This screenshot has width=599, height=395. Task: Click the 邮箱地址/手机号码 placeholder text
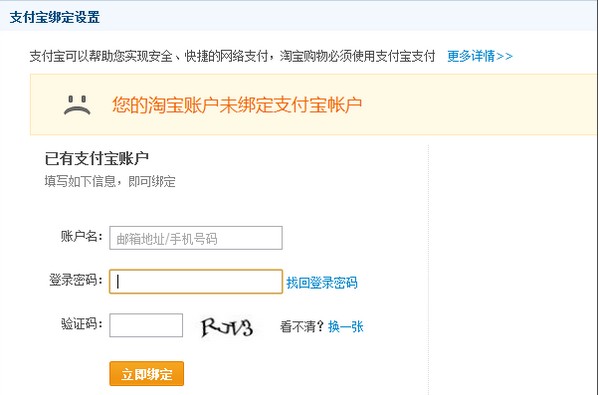167,239
